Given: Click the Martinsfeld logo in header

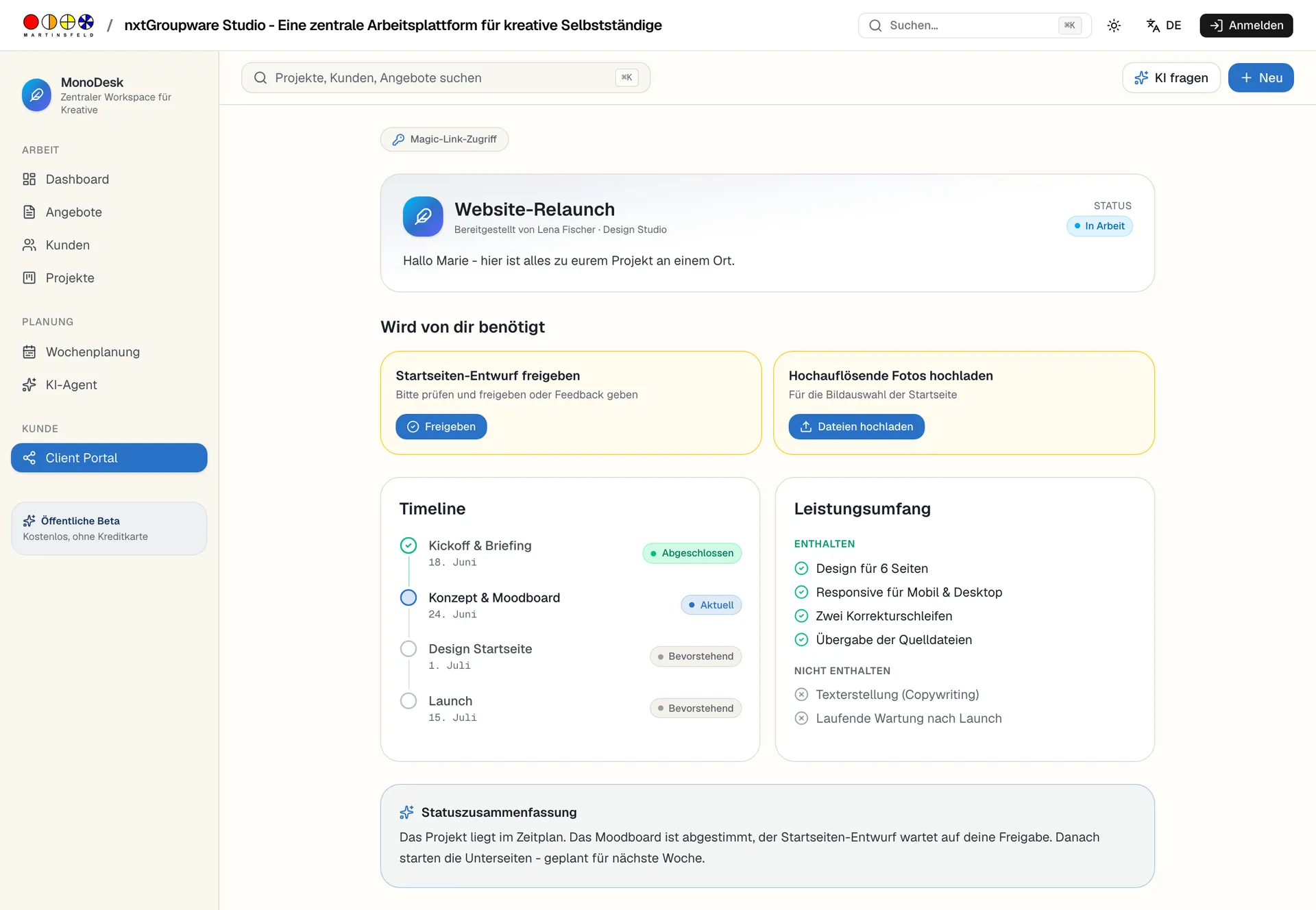Looking at the screenshot, I should click(x=58, y=25).
